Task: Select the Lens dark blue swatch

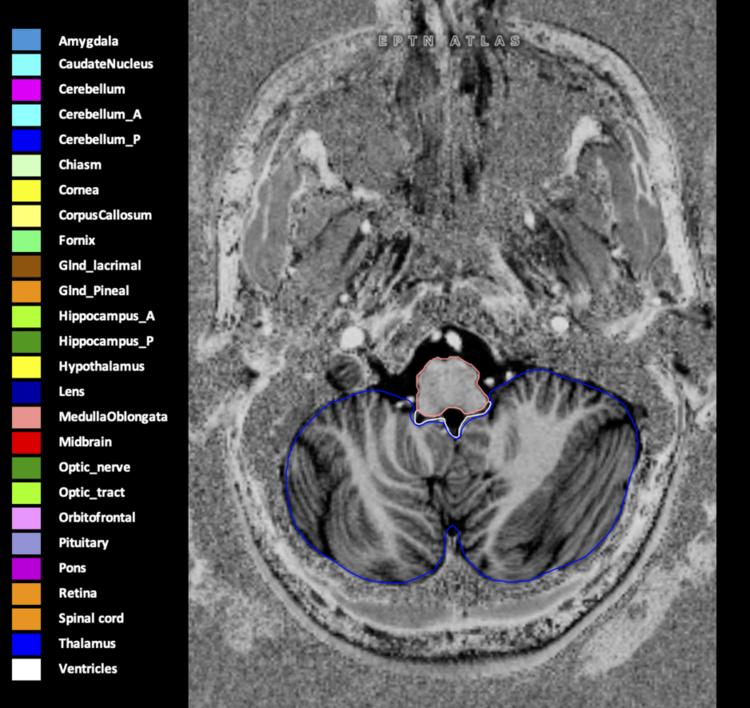Action: pos(26,392)
